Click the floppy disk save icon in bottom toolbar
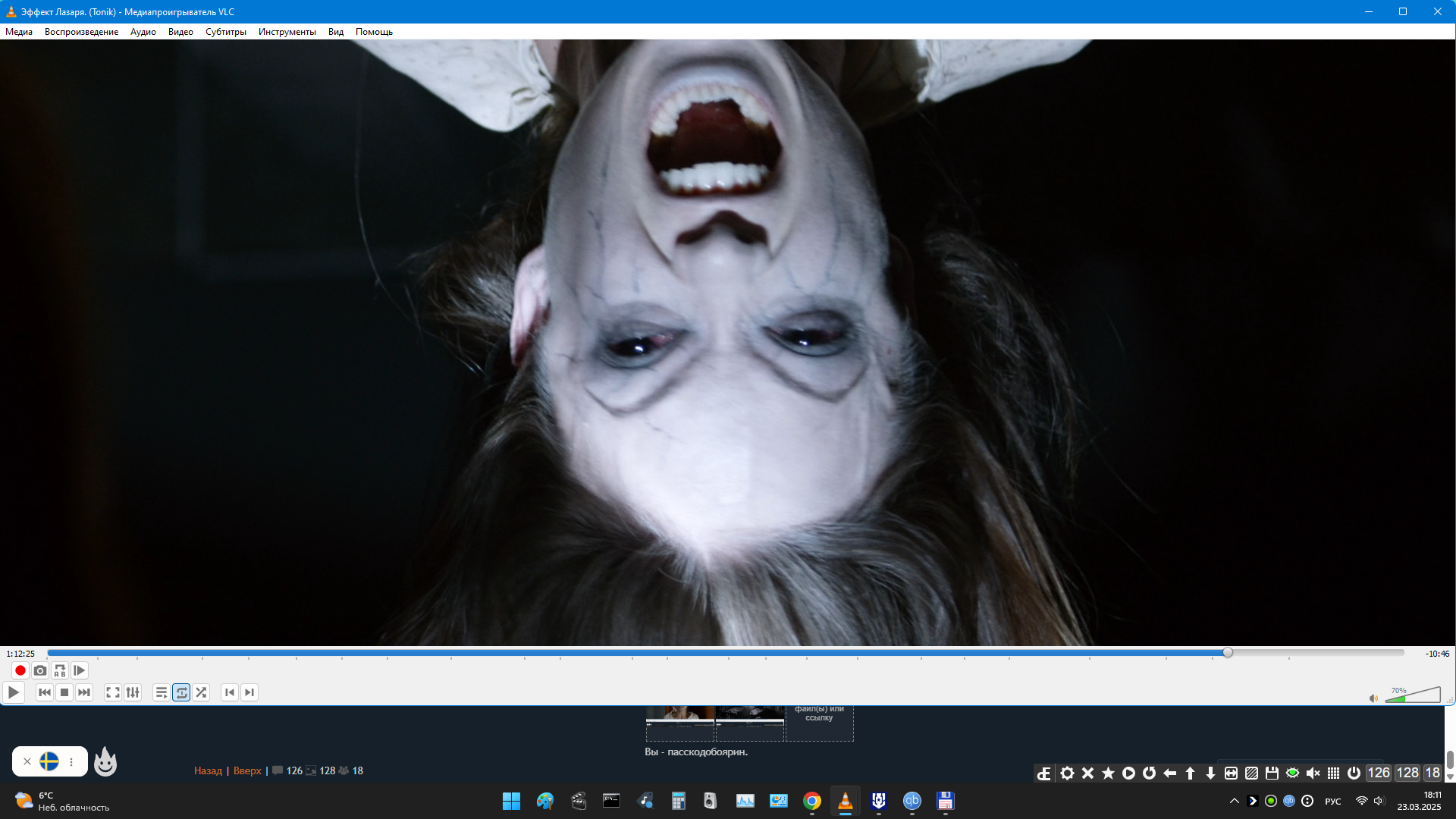Screen dimensions: 1456x819 click(x=1272, y=773)
